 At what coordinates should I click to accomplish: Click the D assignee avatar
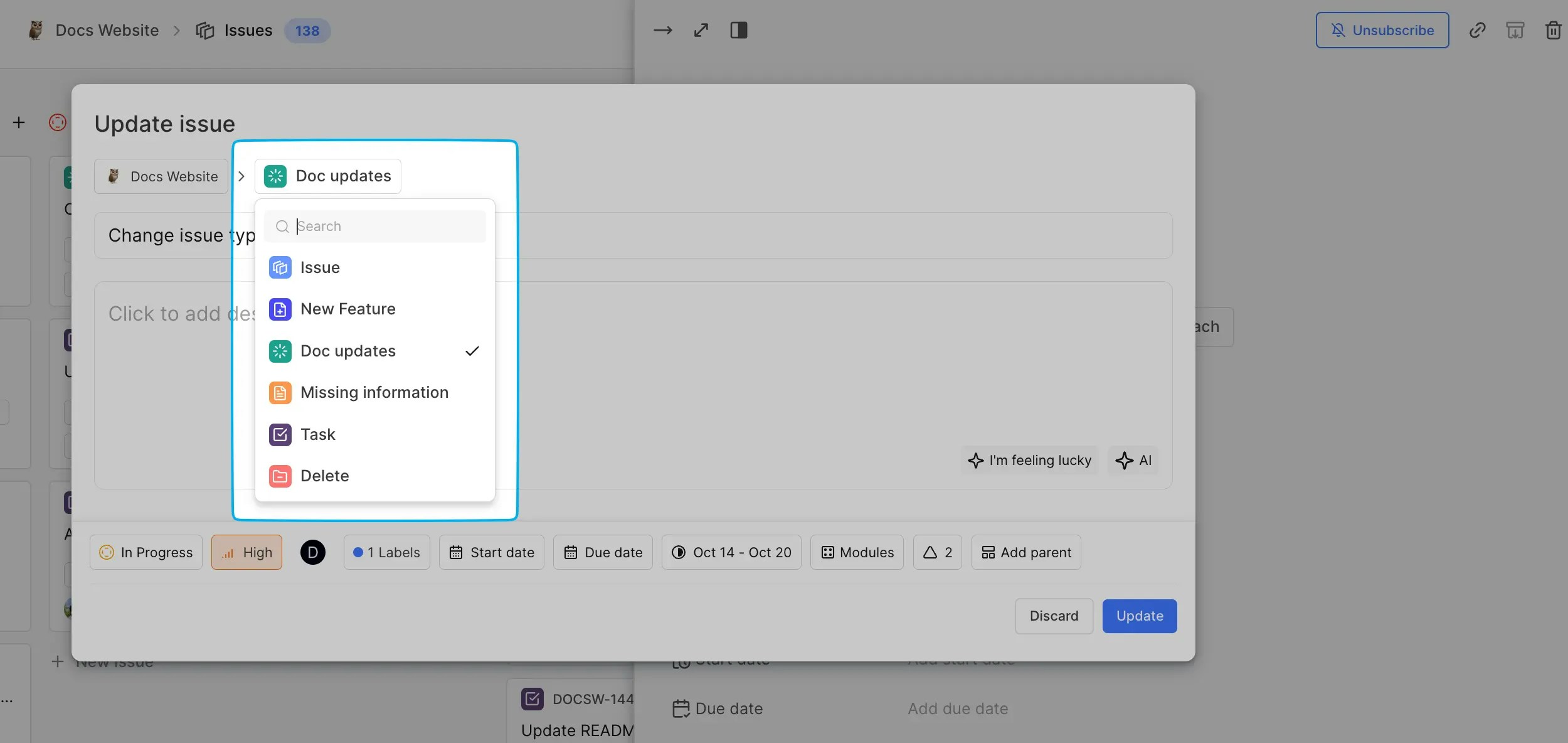click(x=312, y=552)
